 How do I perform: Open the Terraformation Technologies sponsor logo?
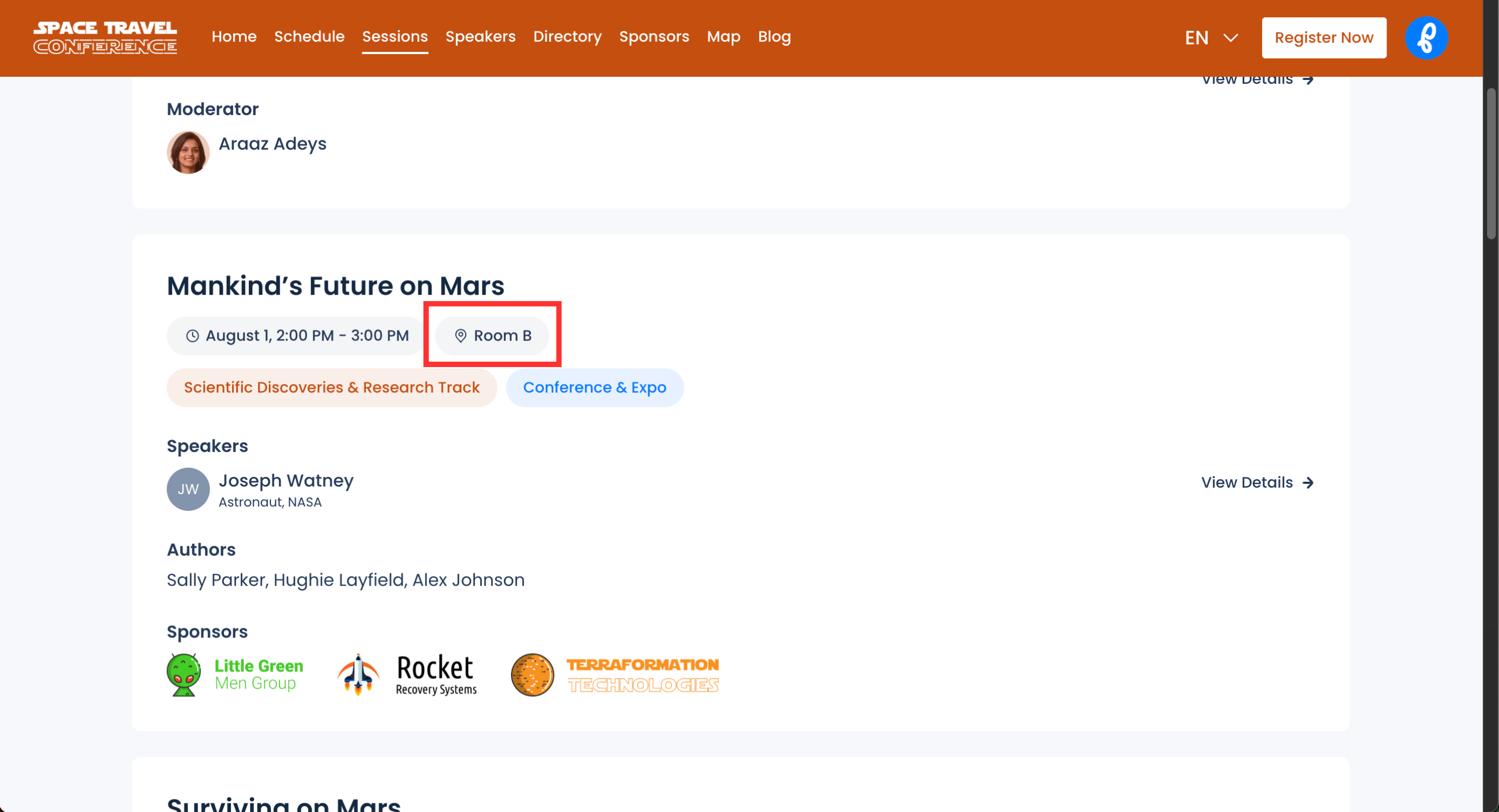point(615,675)
